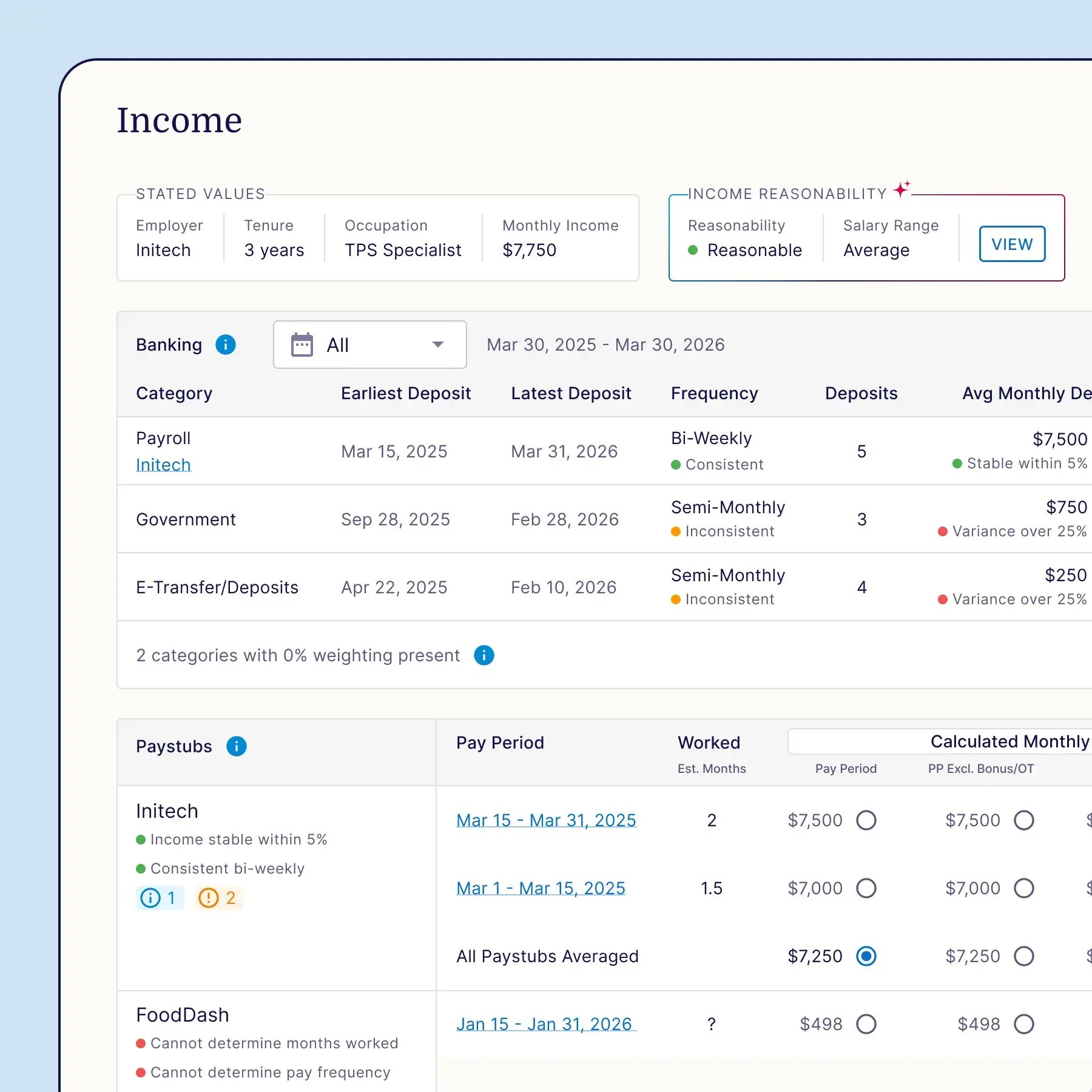This screenshot has width=1092, height=1092.
Task: Select $7,500 pay period radio for Mar 15 row
Action: [867, 820]
